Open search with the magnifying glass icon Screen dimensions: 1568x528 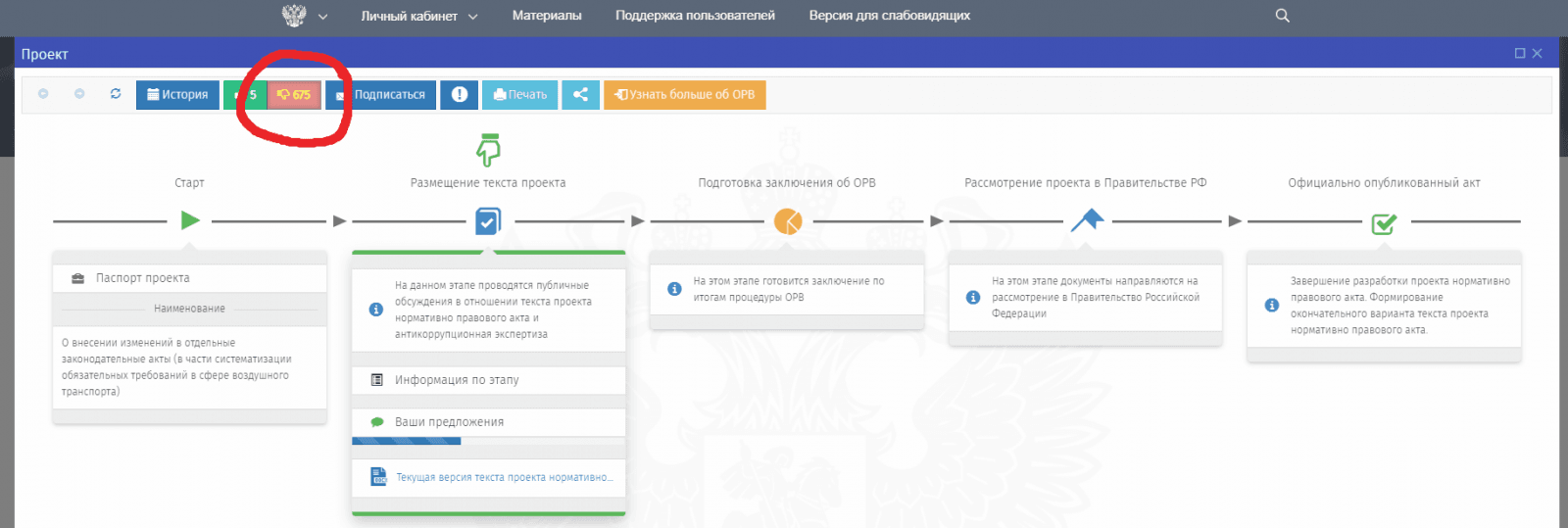1282,16
